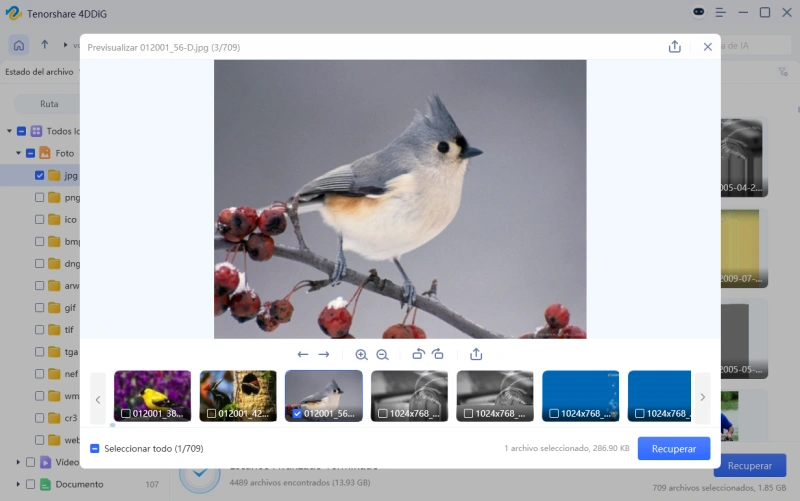The image size is (800, 501).
Task: Advance to next image with right arrow
Action: tap(324, 354)
